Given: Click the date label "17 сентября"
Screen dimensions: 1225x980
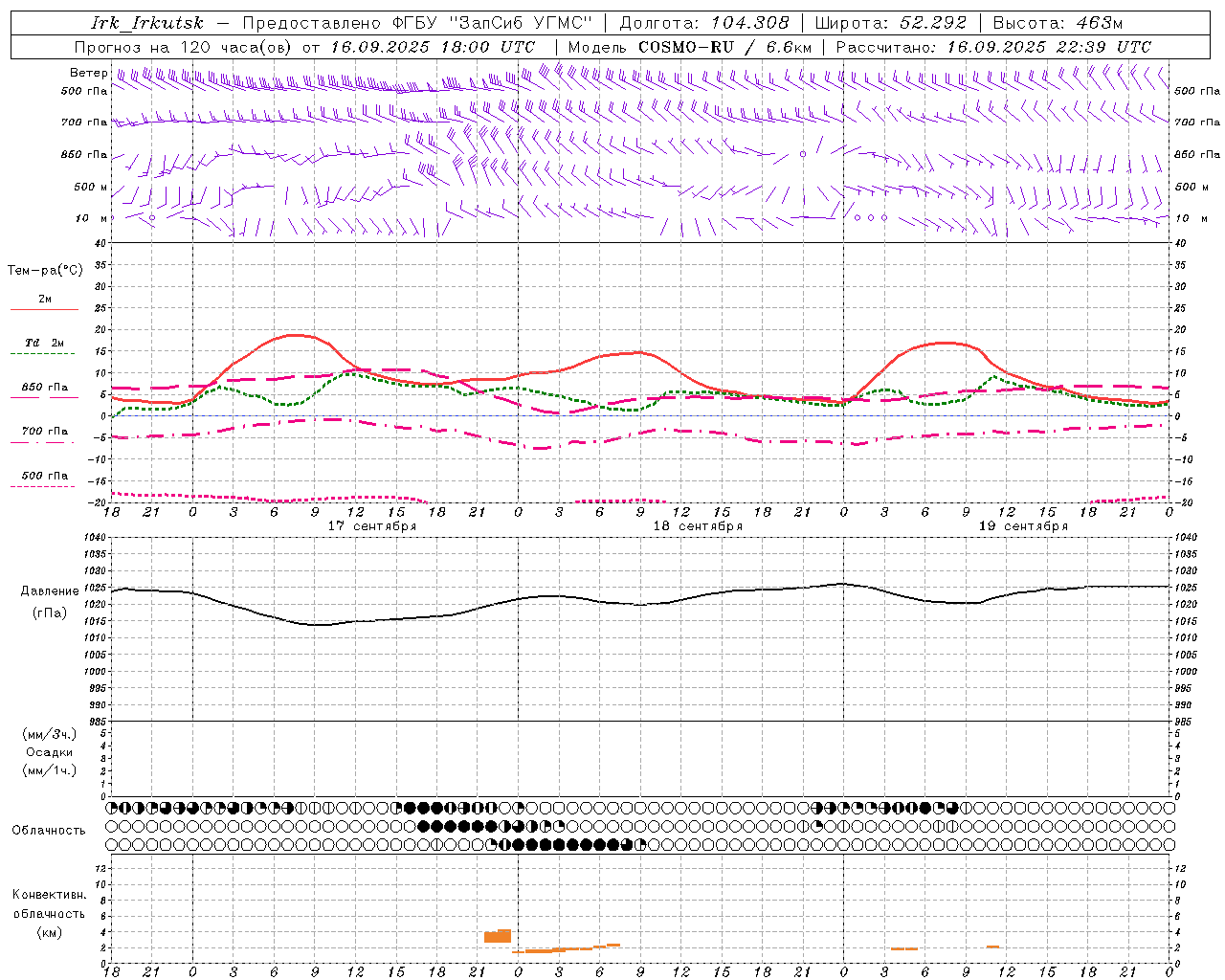Looking at the screenshot, I should click(372, 526).
